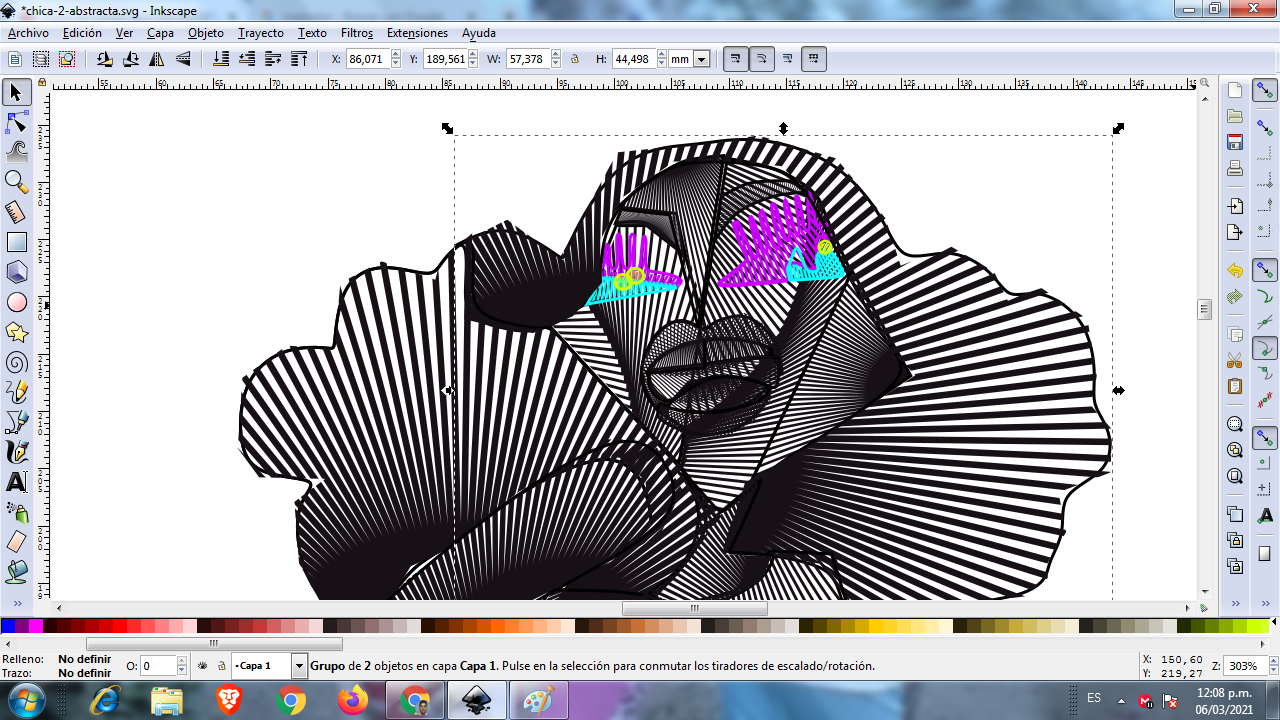The width and height of the screenshot is (1280, 720).
Task: Click the Undo arrow icon
Action: point(1235,271)
